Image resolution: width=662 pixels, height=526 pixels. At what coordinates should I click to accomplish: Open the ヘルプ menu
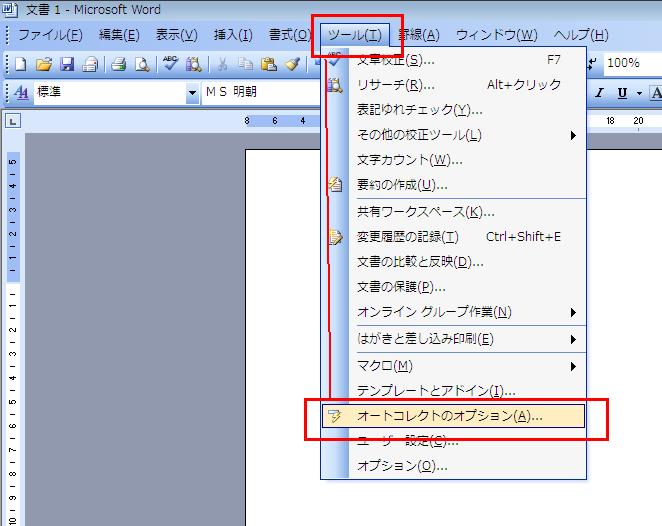click(x=581, y=35)
